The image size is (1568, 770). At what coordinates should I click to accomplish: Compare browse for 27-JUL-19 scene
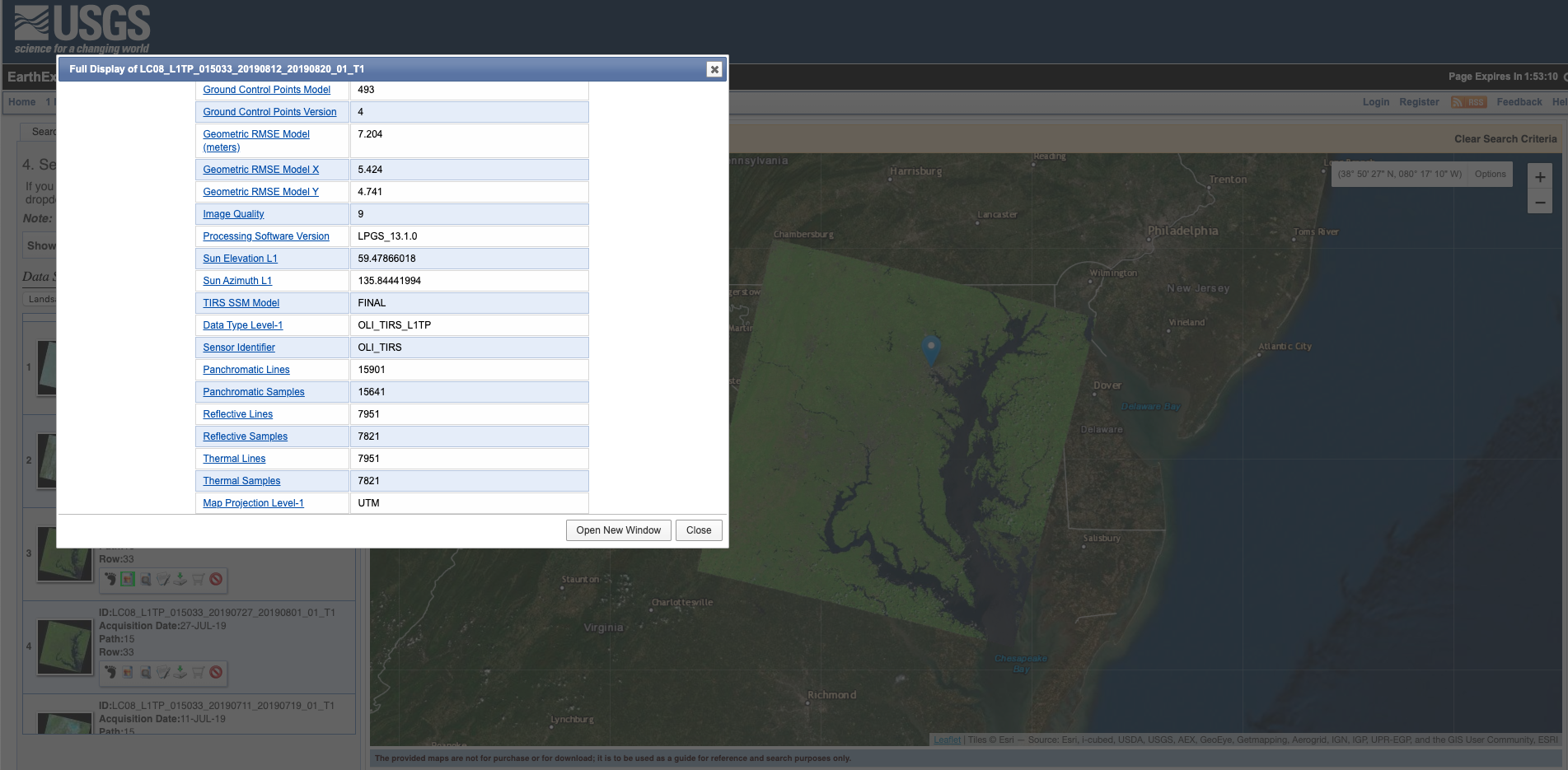tap(145, 672)
